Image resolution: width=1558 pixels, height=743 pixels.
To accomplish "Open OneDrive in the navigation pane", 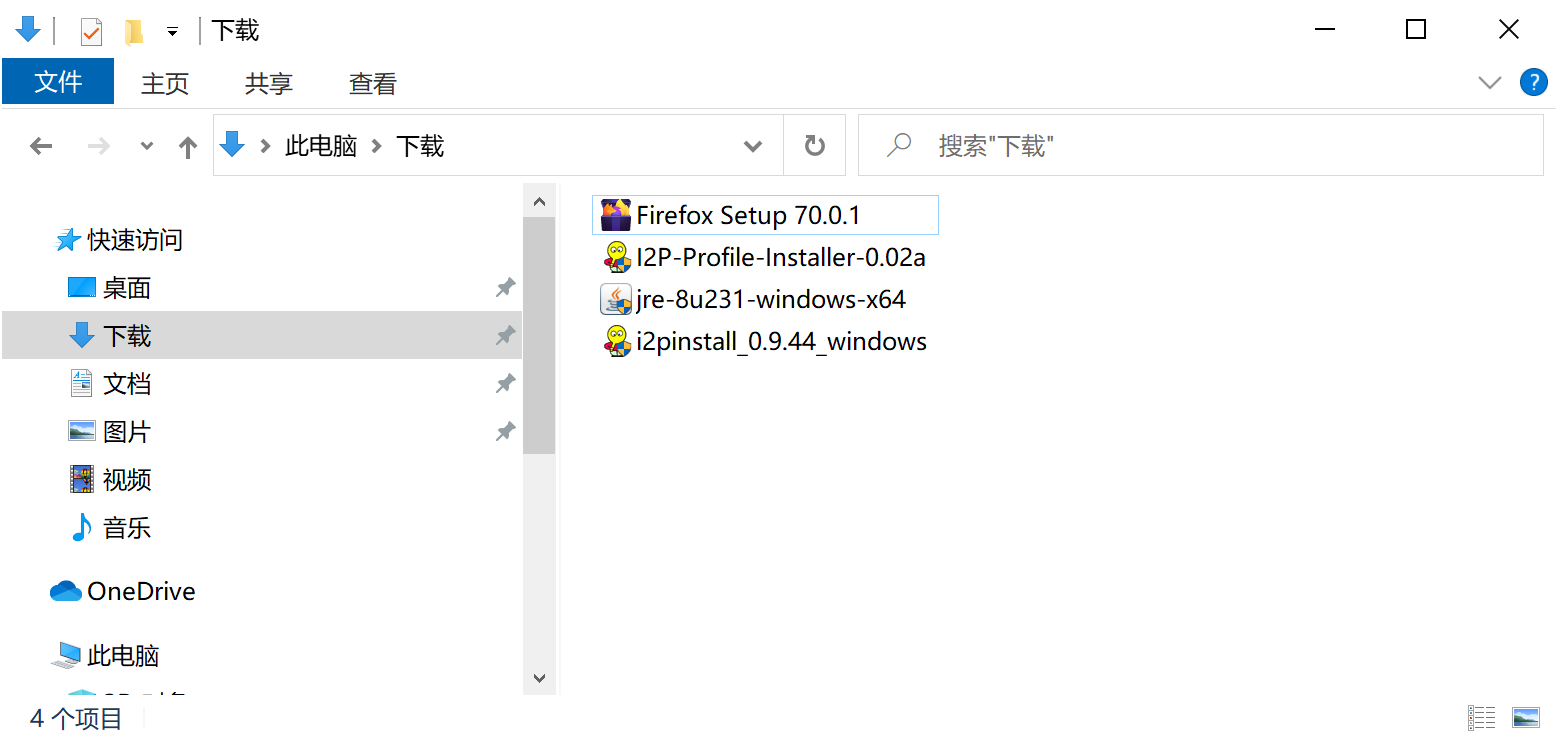I will pos(141,591).
